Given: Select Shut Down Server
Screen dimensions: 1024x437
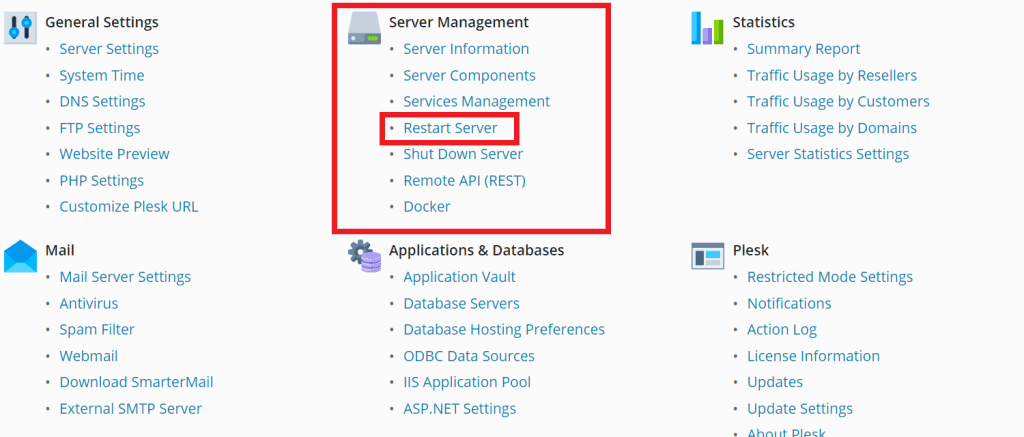Looking at the screenshot, I should (x=463, y=154).
